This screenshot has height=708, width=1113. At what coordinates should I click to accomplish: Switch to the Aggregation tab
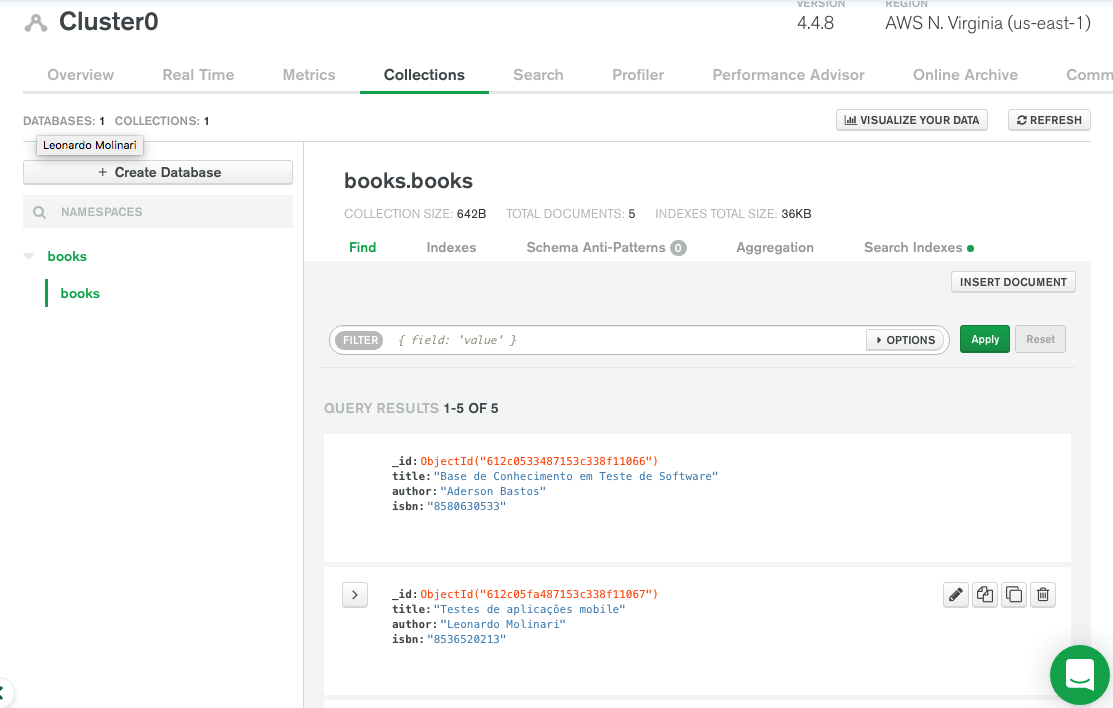pyautogui.click(x=774, y=247)
